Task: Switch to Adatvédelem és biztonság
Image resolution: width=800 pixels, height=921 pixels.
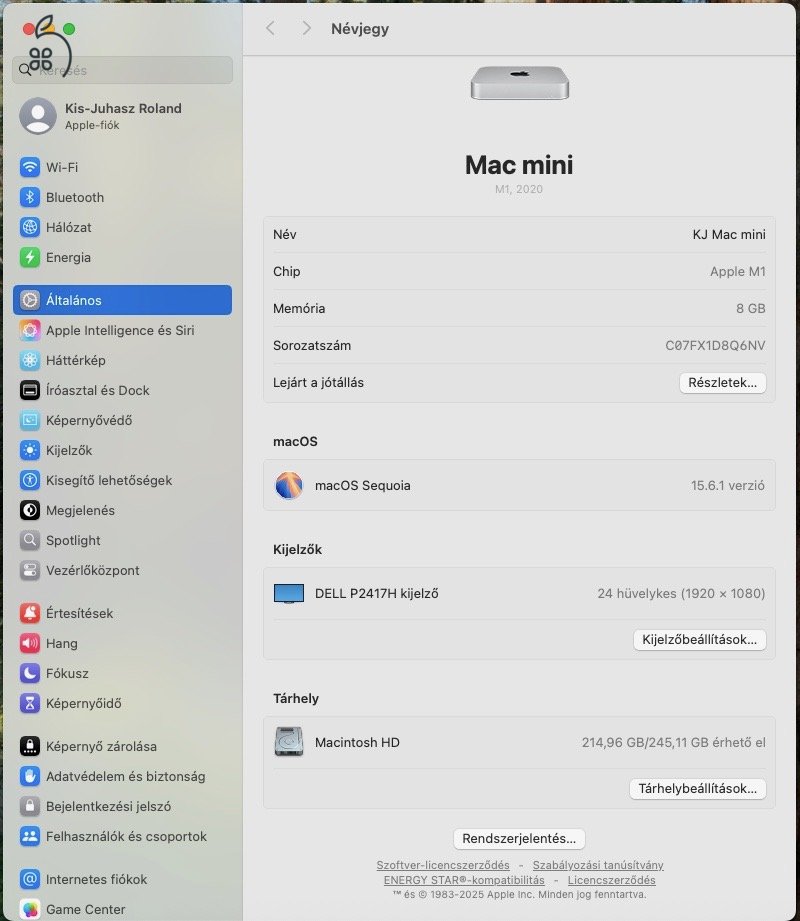Action: [110, 776]
